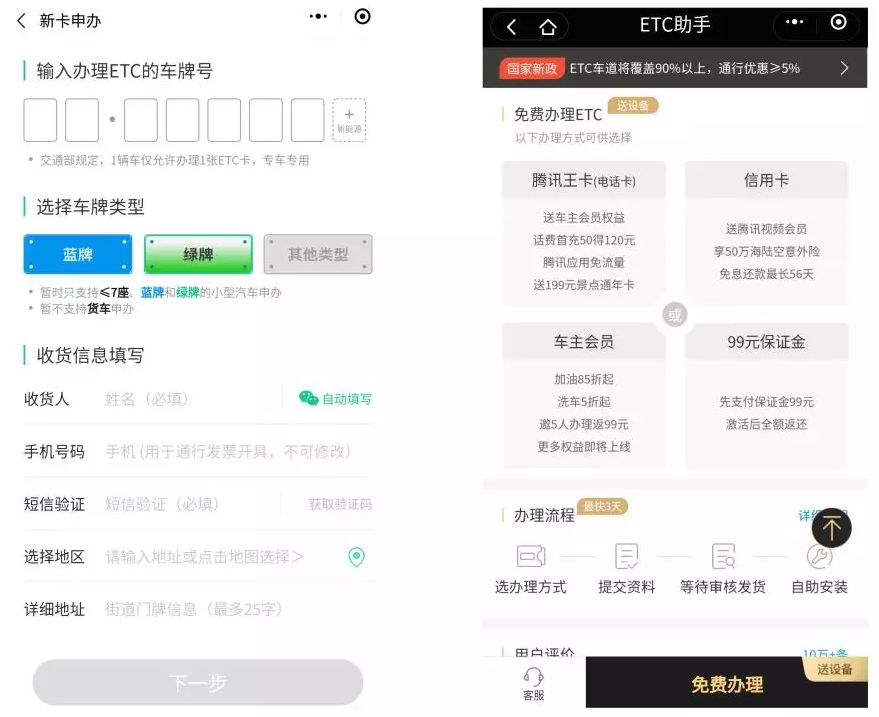Click the back-to-top arrow button
Screen dimensions: 879x717
(x=832, y=528)
